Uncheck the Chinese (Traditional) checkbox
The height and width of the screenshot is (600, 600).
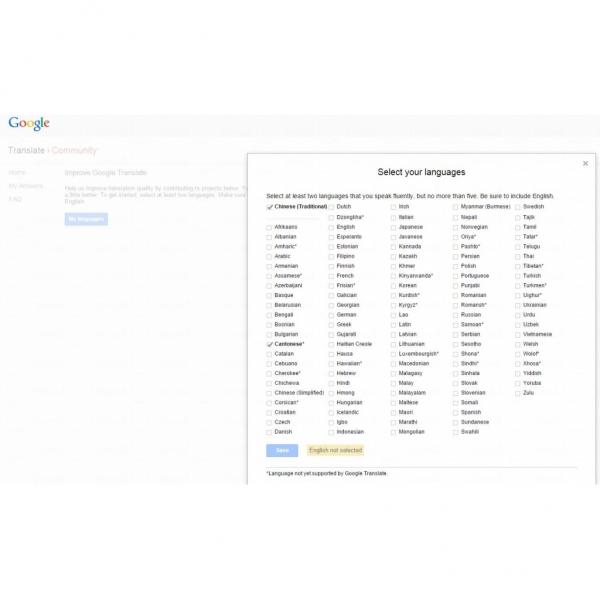pos(269,207)
